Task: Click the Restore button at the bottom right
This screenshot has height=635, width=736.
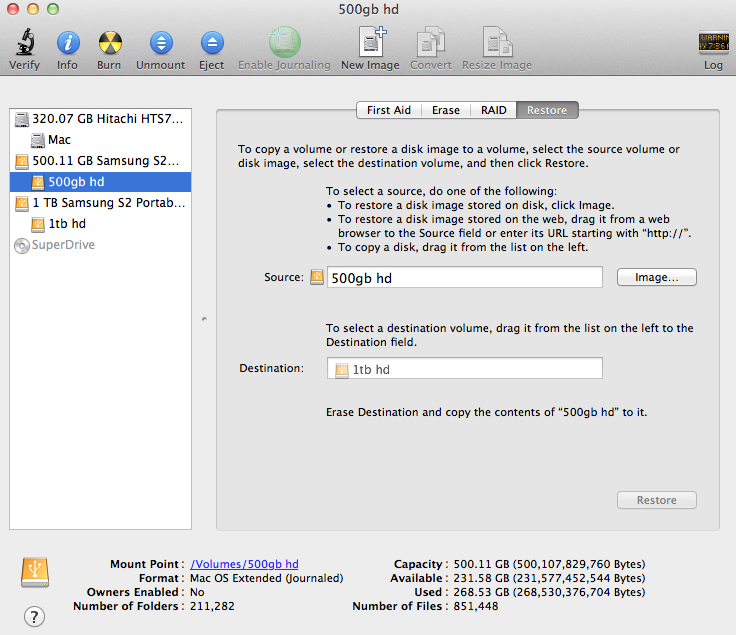Action: click(x=657, y=500)
